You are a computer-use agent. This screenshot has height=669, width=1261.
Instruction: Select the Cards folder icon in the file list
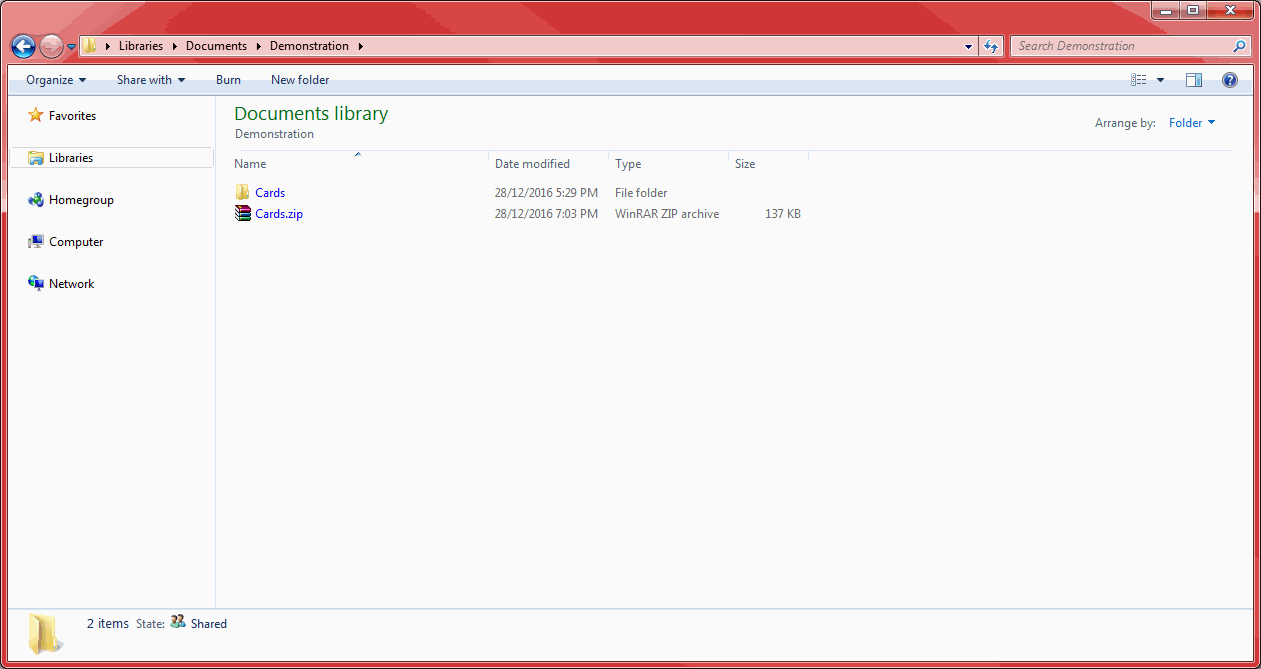(x=242, y=192)
